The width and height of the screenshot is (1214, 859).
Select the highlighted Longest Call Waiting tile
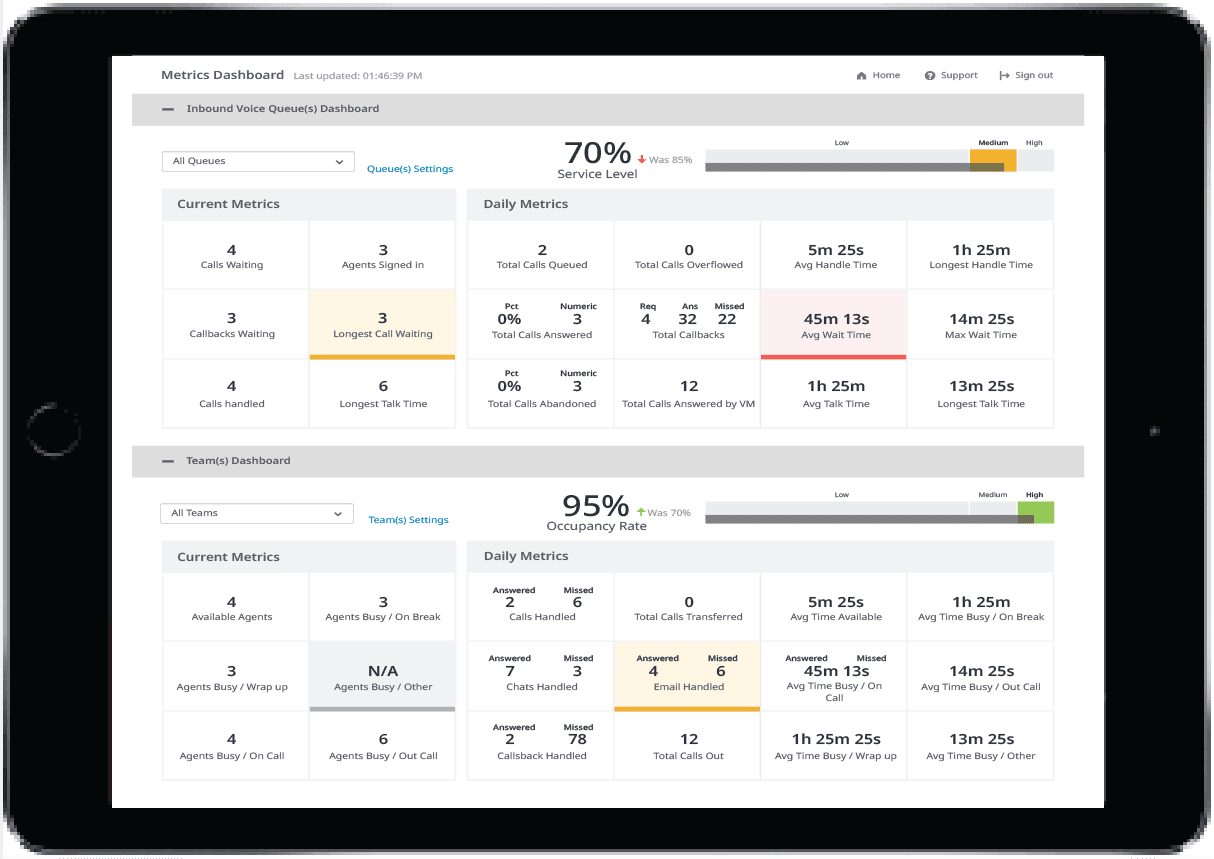[382, 324]
